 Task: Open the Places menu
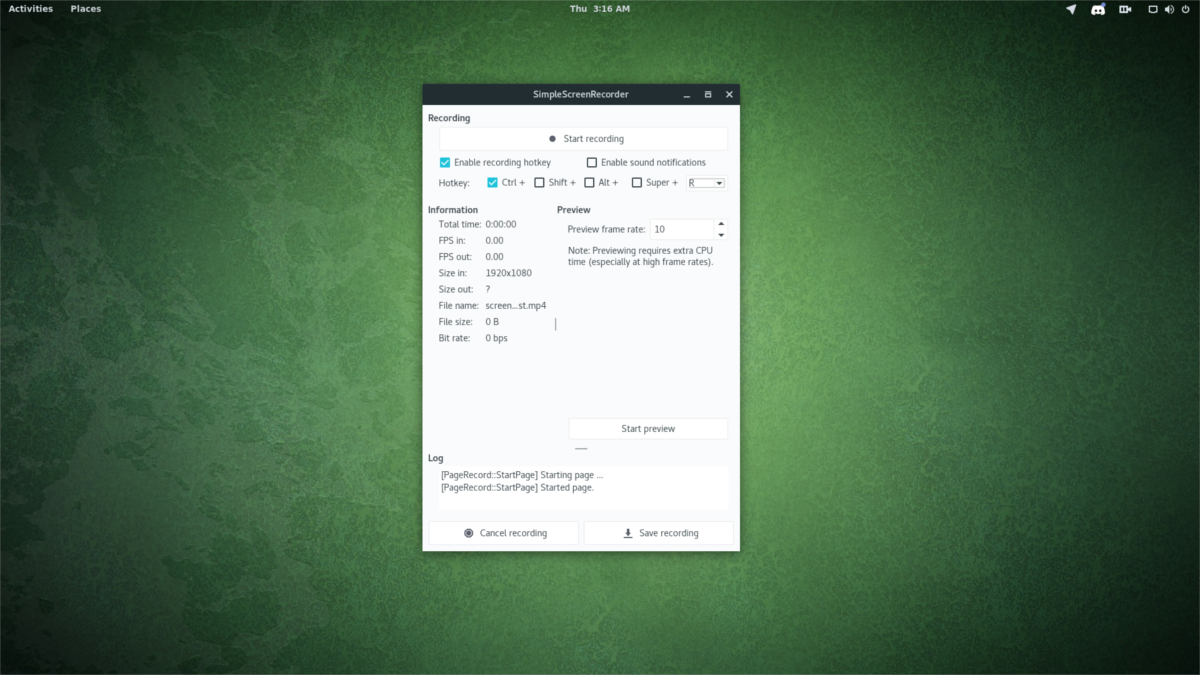(86, 9)
